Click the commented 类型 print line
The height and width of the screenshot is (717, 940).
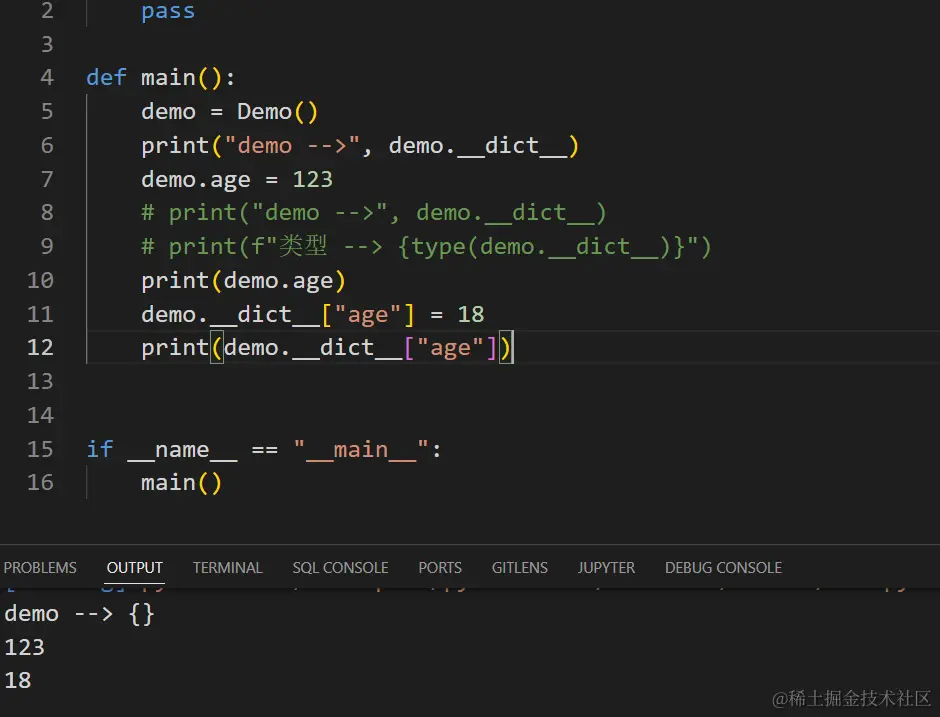pos(426,247)
